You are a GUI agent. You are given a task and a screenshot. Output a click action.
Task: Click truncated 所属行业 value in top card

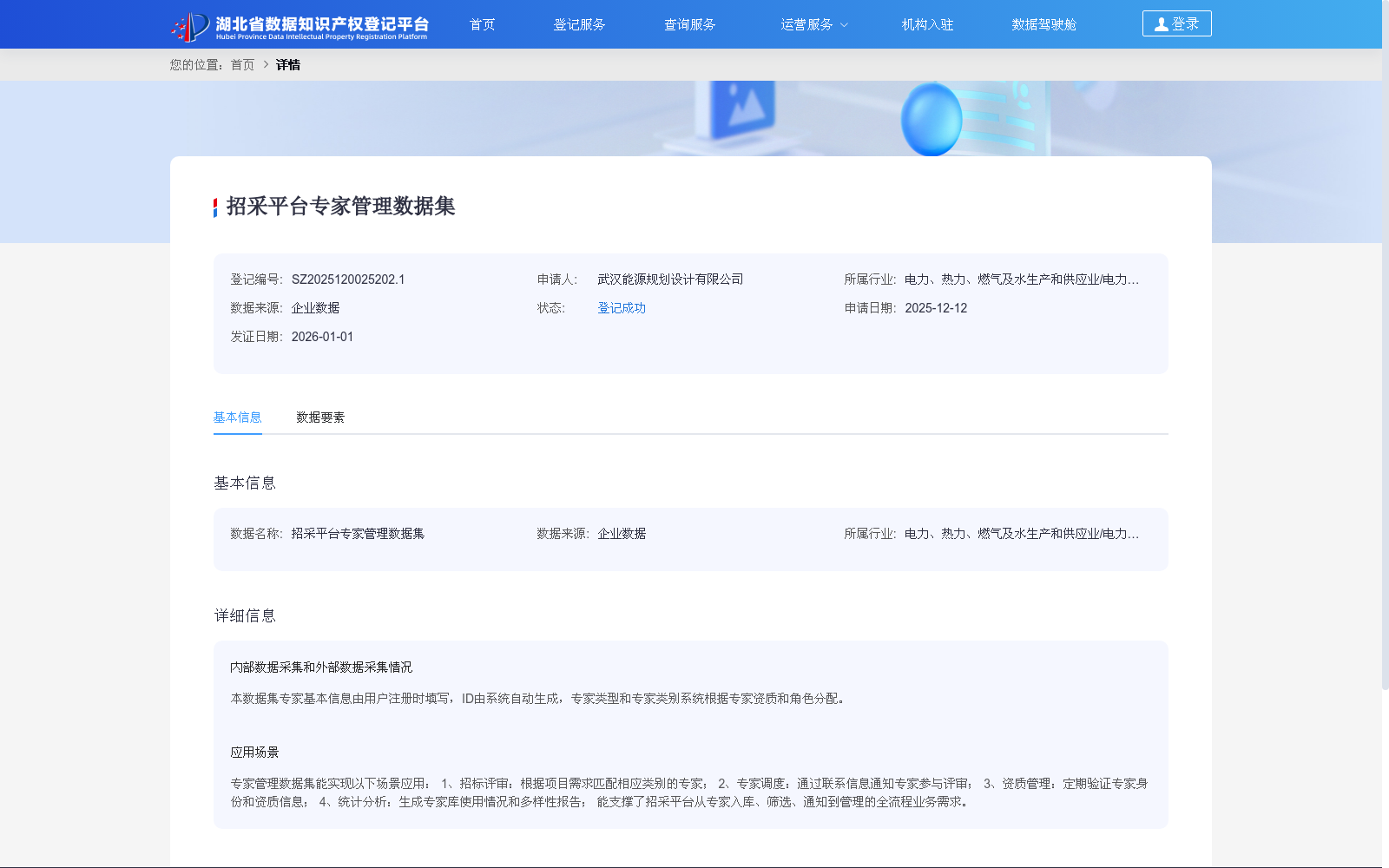[x=1022, y=279]
